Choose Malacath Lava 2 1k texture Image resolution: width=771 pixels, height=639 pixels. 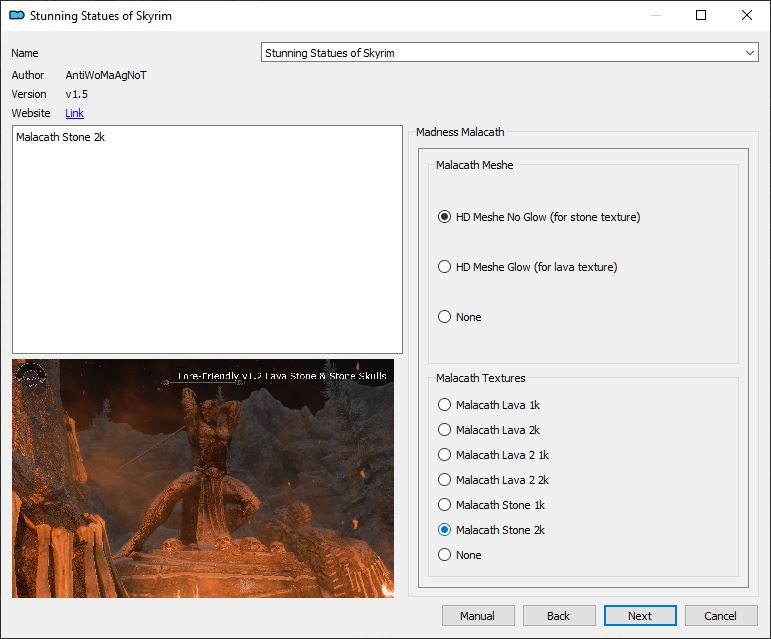[445, 455]
